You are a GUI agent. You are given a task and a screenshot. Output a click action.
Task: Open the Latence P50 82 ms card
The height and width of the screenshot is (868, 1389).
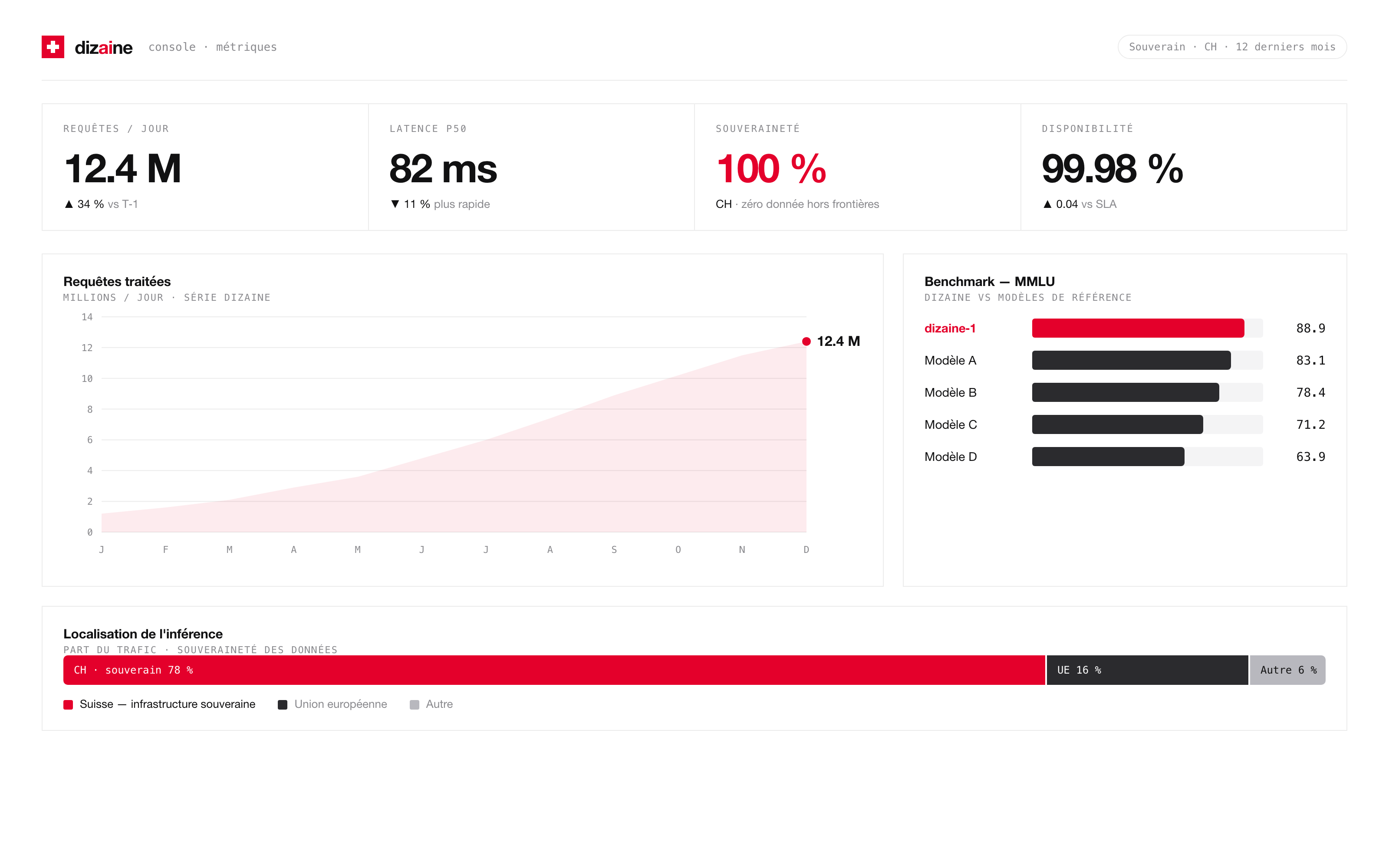click(x=531, y=167)
